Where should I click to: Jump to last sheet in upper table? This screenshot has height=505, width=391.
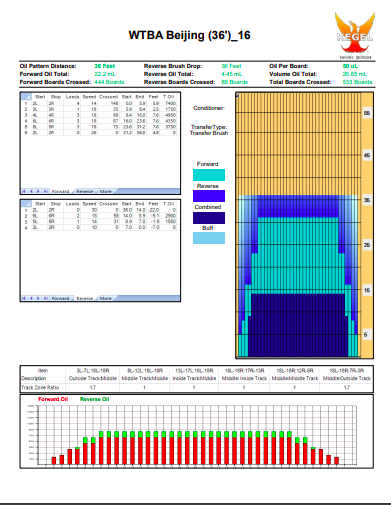tap(46, 191)
